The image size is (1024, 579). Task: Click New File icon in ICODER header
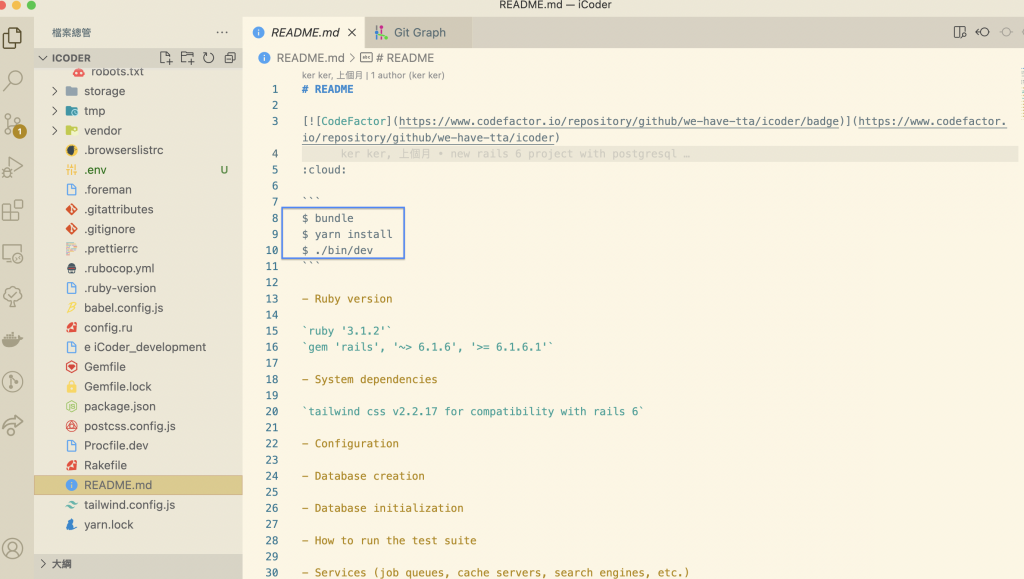pos(166,58)
